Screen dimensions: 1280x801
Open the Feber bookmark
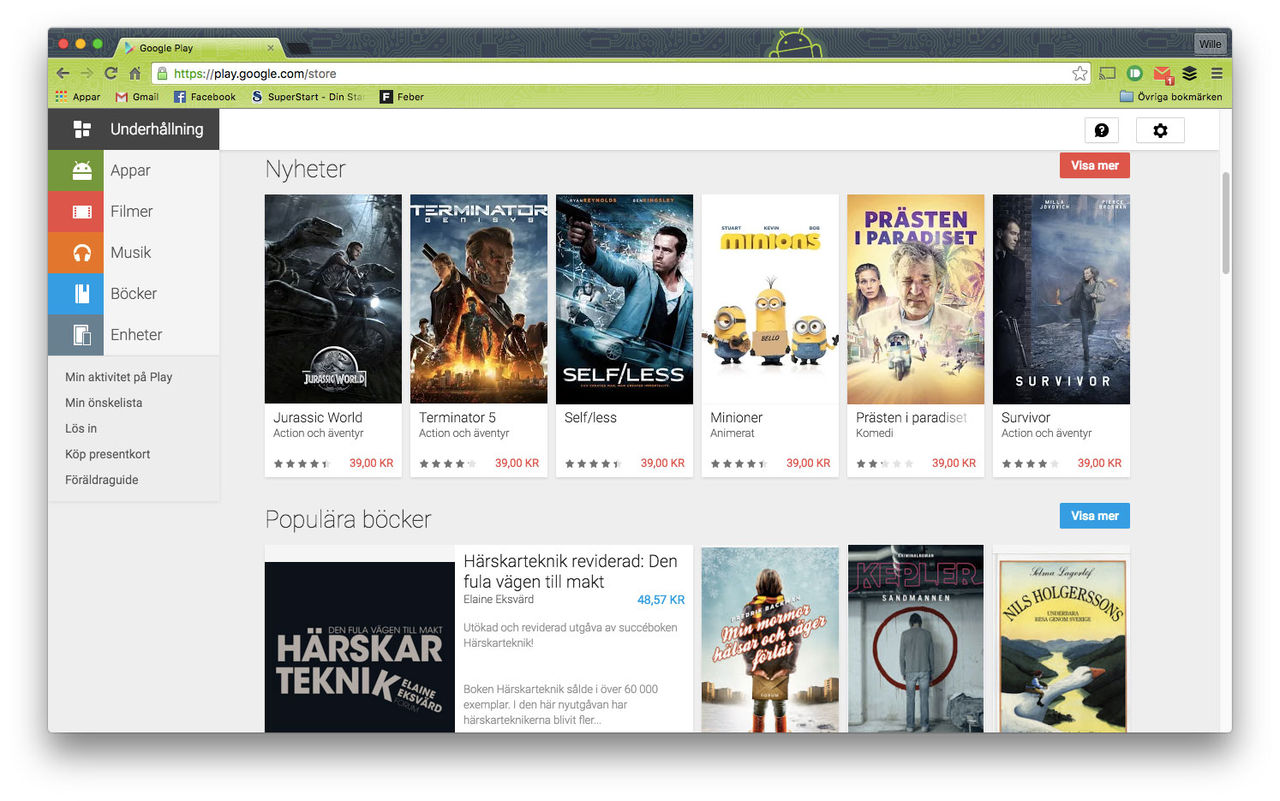pos(402,97)
